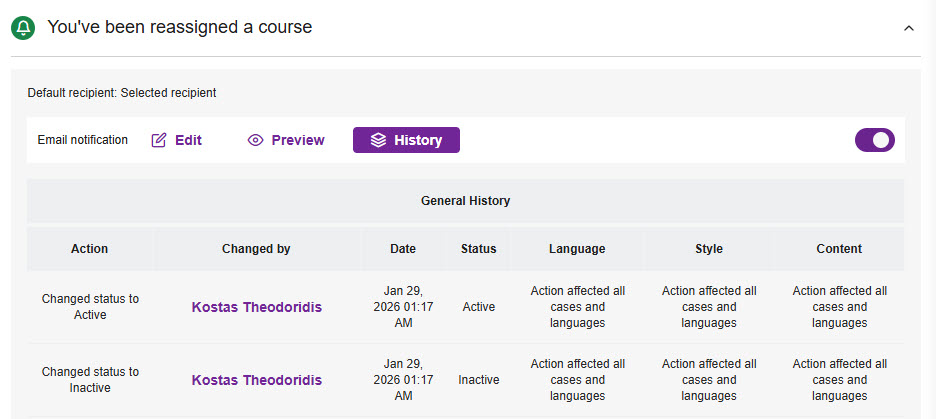Select the Edit button label
Image resolution: width=936 pixels, height=419 pixels.
click(x=188, y=140)
